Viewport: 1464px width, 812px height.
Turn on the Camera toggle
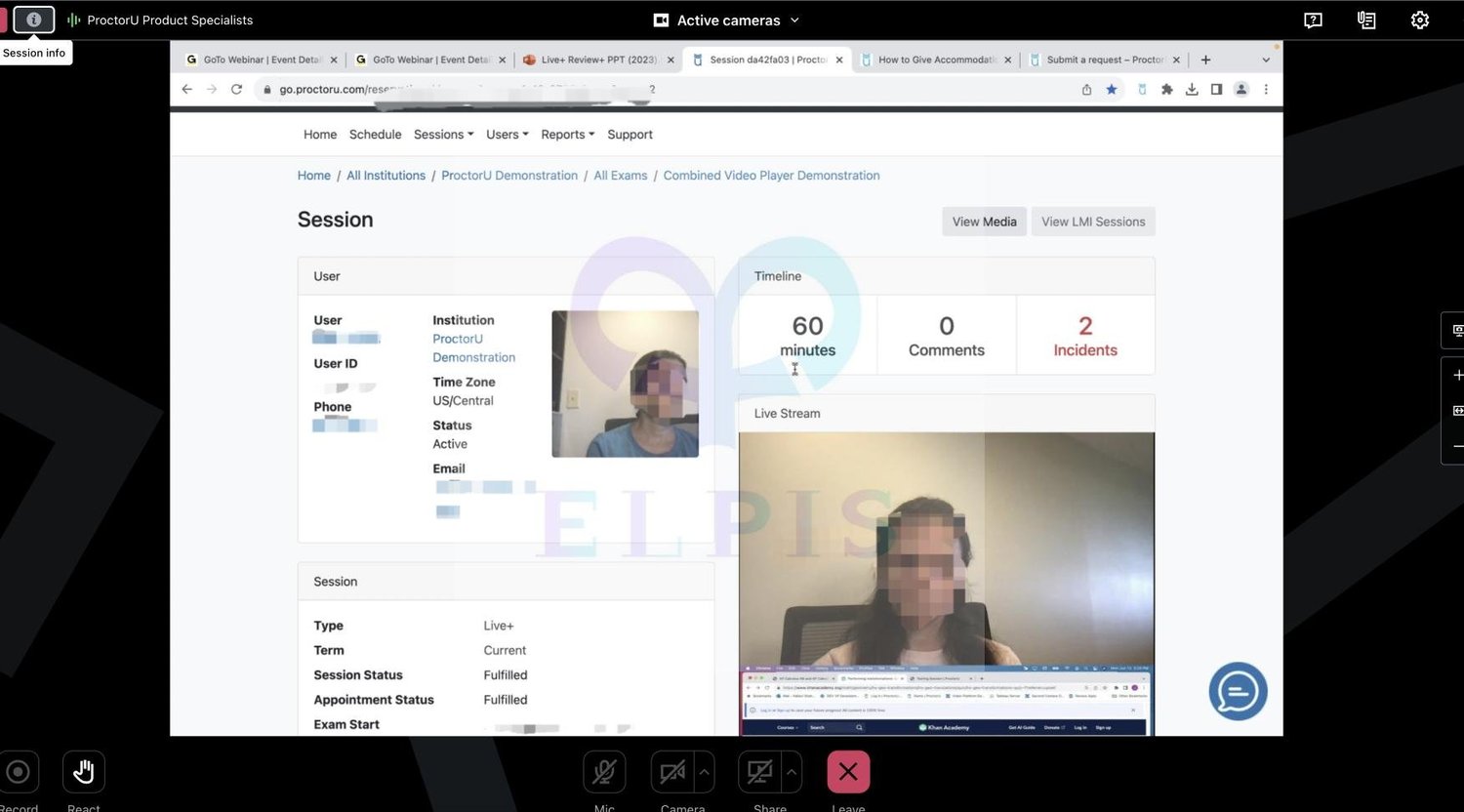672,772
